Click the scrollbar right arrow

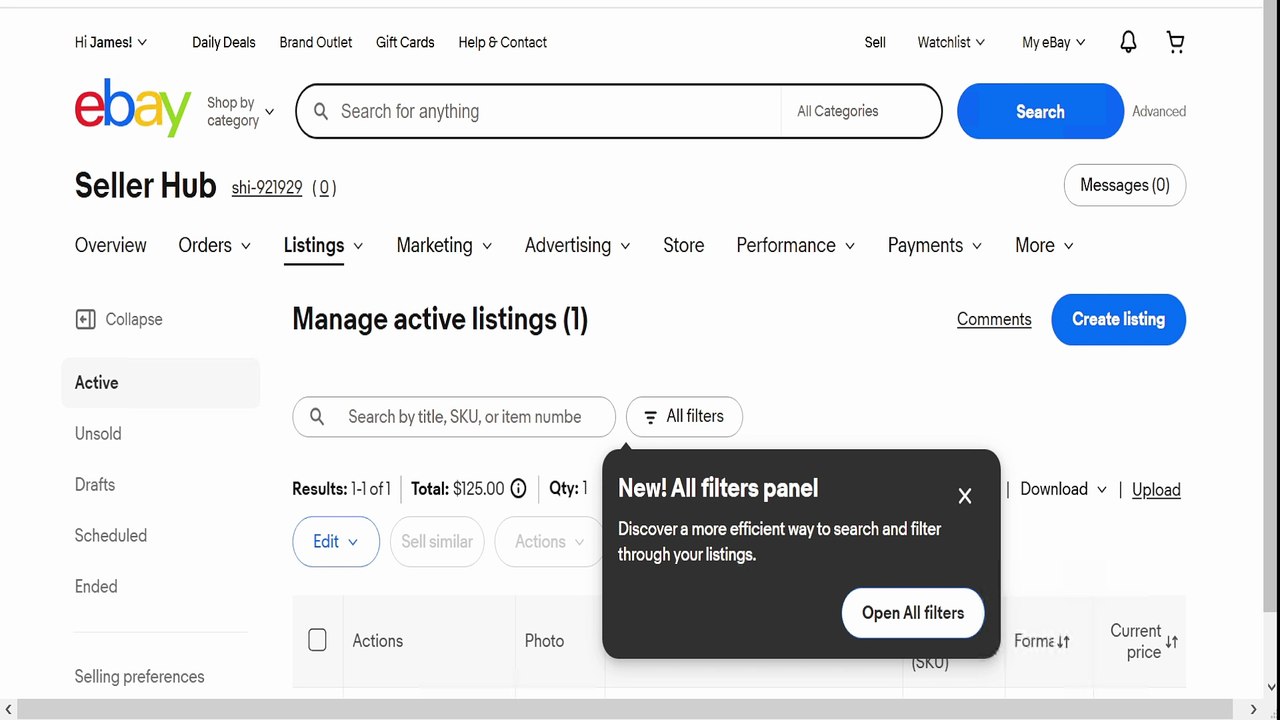[1253, 709]
